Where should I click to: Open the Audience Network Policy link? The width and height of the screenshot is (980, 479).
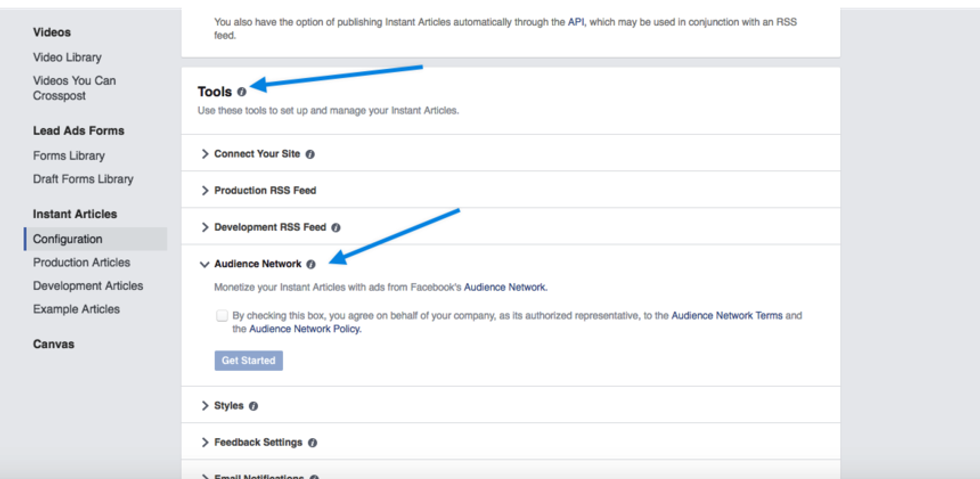[304, 329]
